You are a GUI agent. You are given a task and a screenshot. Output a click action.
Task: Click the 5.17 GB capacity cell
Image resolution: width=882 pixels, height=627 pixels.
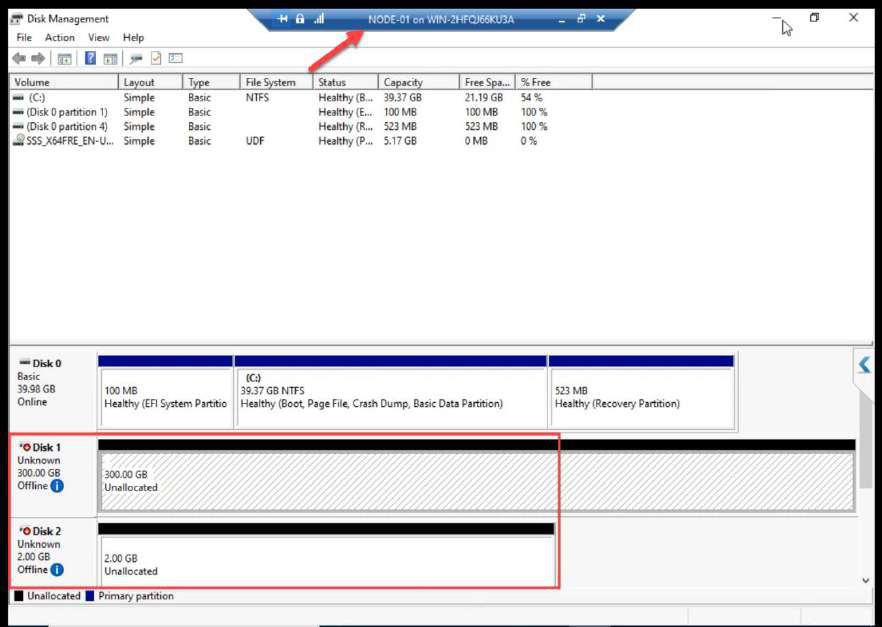[400, 141]
